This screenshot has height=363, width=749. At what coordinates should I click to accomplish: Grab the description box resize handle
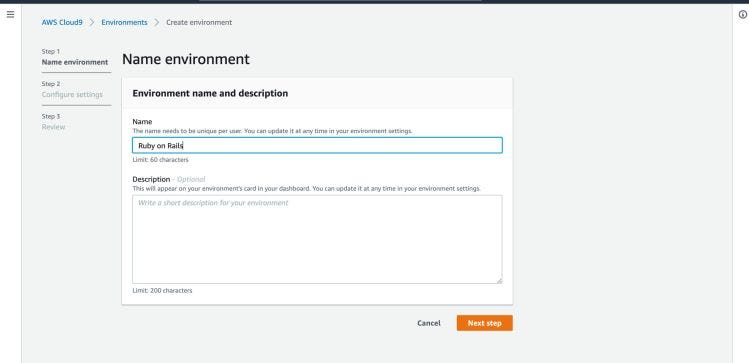pyautogui.click(x=499, y=280)
